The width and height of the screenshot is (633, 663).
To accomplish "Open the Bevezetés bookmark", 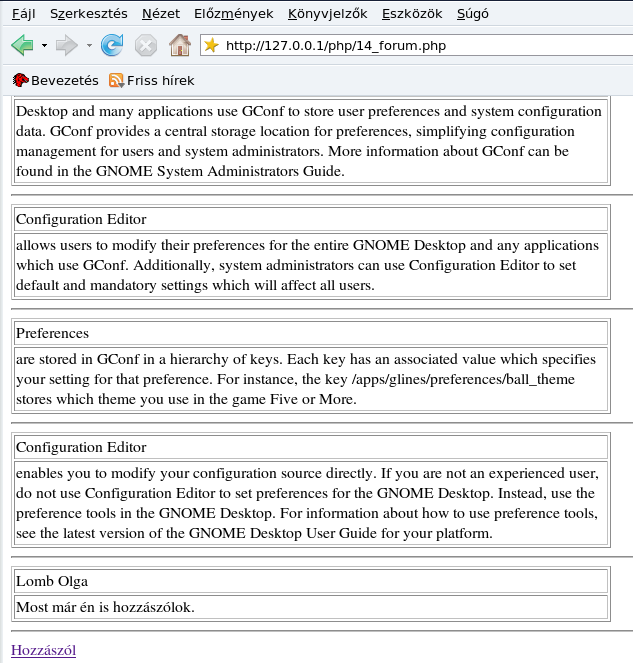I will [x=55, y=80].
